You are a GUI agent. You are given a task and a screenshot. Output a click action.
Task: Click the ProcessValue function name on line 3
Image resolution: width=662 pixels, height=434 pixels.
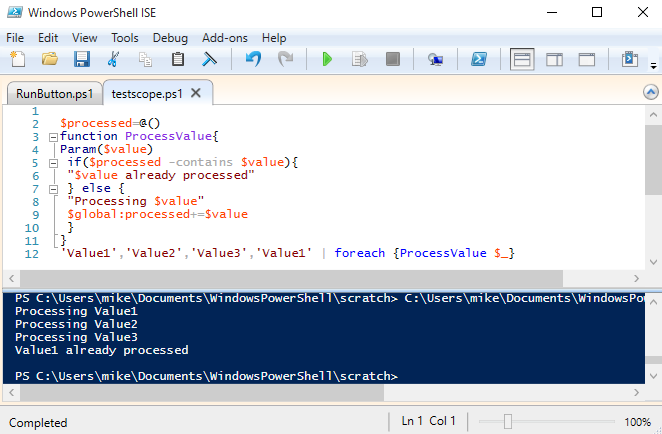[x=168, y=136]
